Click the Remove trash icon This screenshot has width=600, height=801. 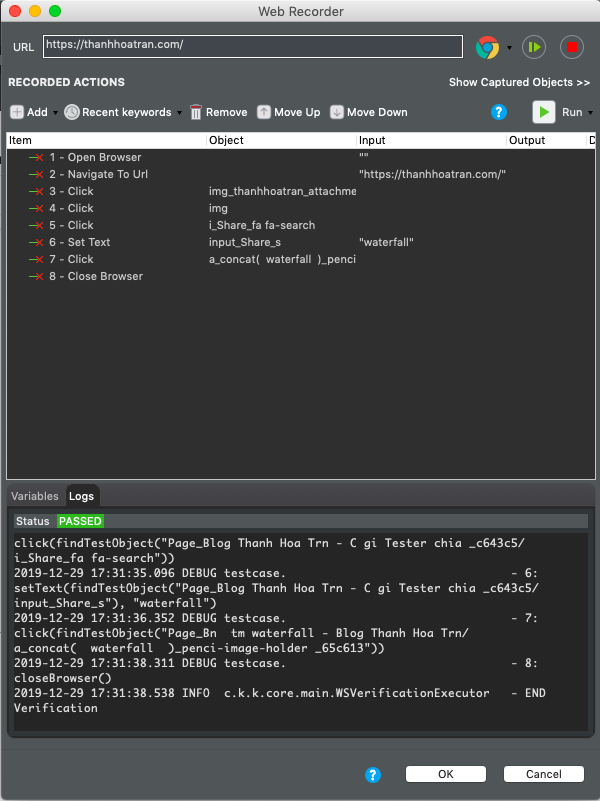196,112
